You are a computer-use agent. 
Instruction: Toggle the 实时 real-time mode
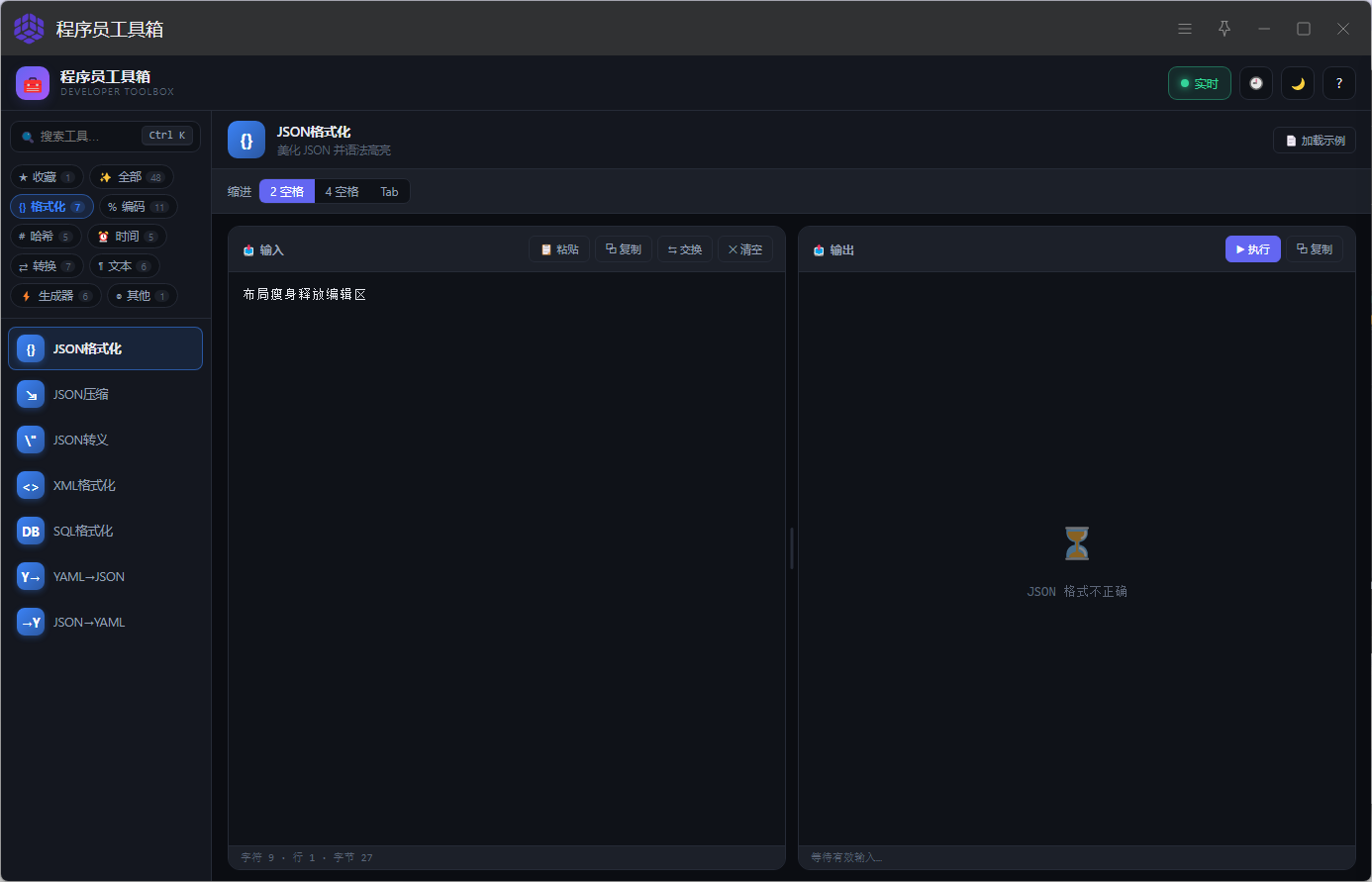(x=1200, y=83)
